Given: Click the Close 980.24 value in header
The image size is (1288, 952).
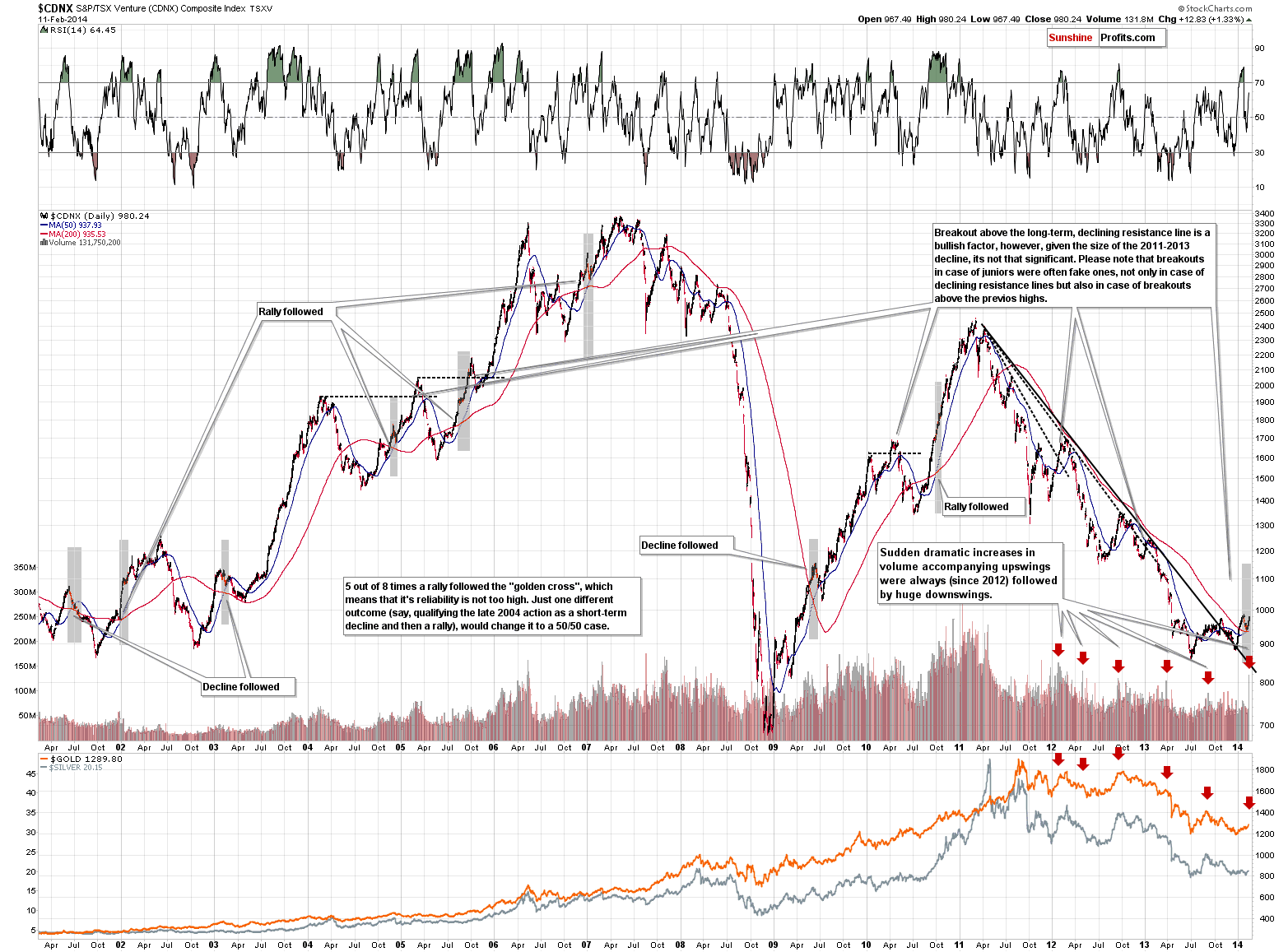Looking at the screenshot, I should (1054, 19).
